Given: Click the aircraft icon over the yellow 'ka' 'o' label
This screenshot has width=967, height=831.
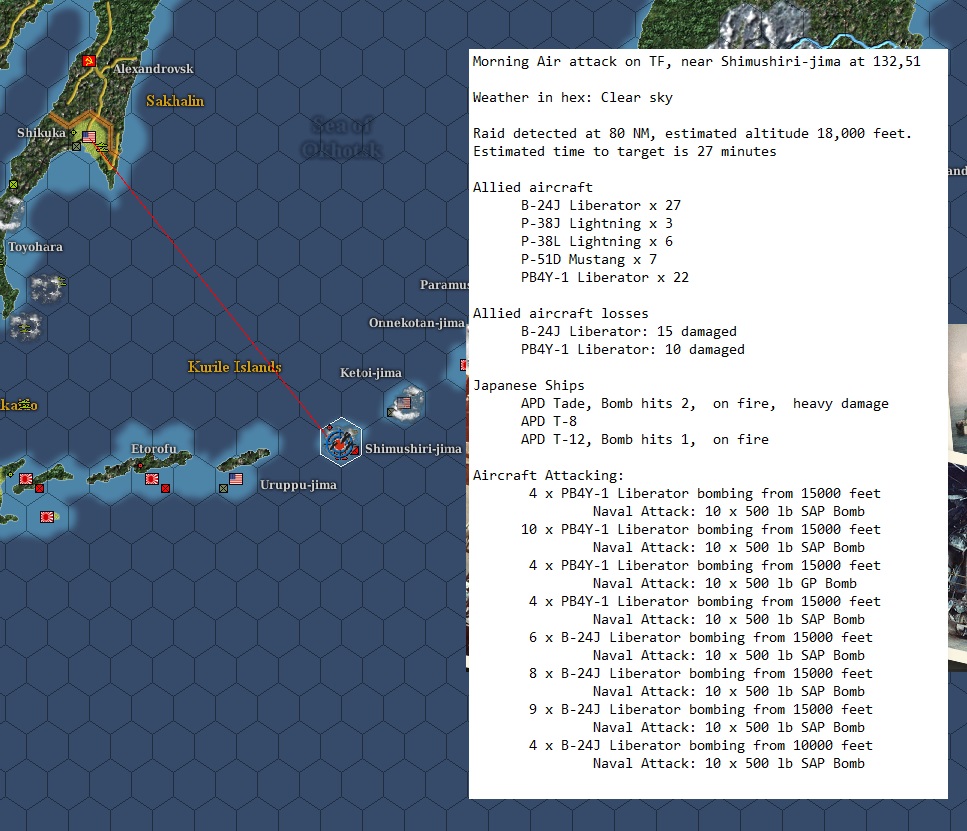Looking at the screenshot, I should point(25,404).
